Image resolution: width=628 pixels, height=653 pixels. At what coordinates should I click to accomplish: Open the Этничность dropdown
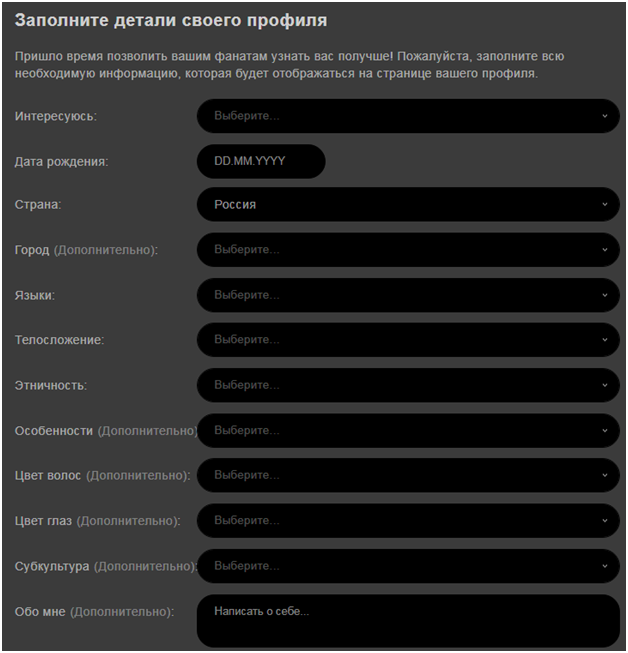click(408, 385)
